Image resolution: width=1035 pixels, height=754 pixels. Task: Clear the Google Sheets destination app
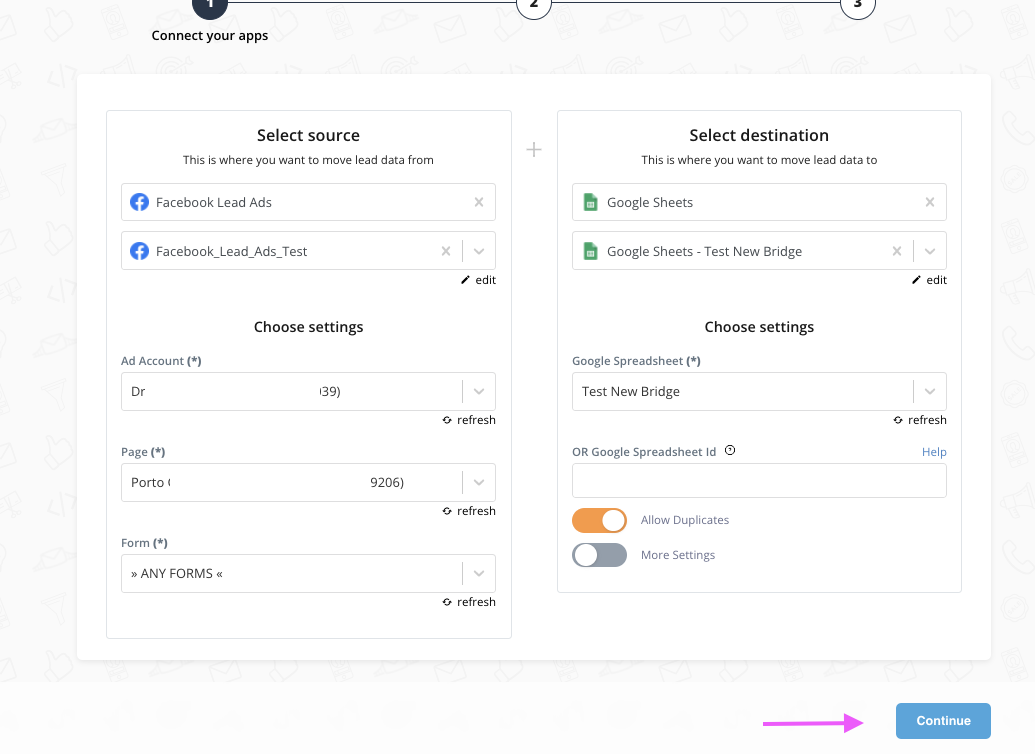pyautogui.click(x=929, y=202)
